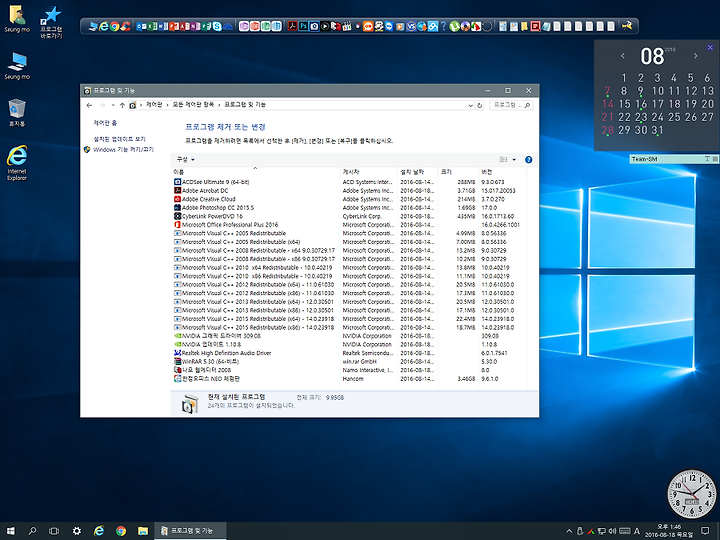The height and width of the screenshot is (540, 720).
Task: Open CCleaner icon in the top dock
Action: (125, 26)
